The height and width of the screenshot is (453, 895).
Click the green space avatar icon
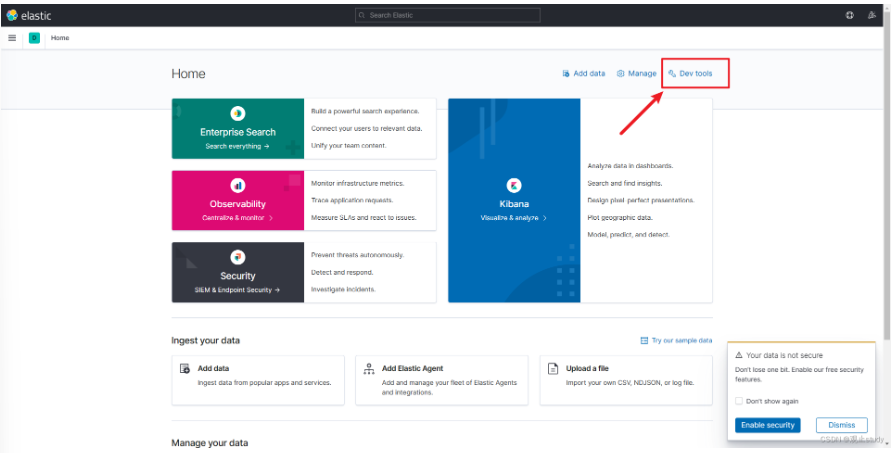click(x=34, y=38)
